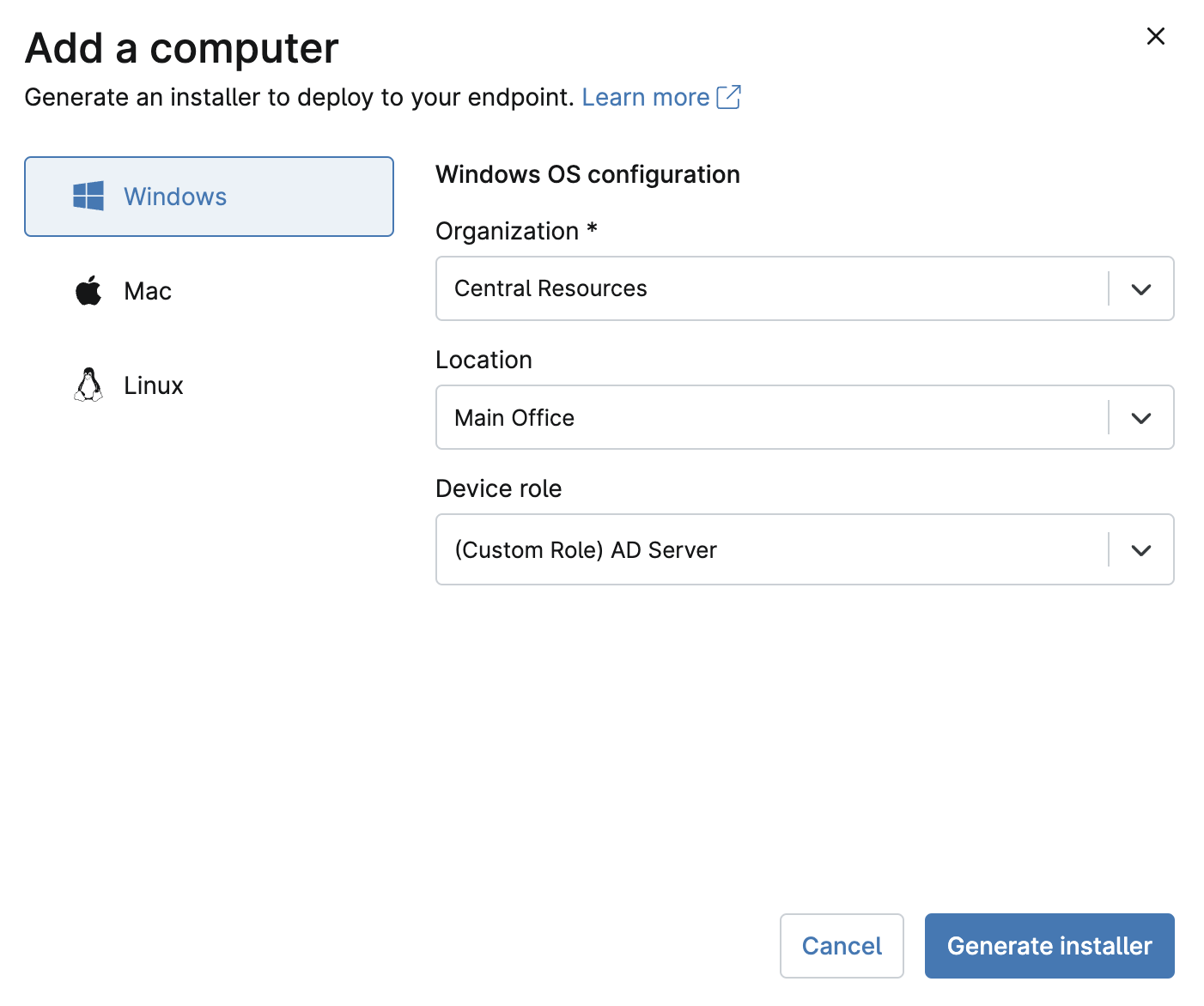This screenshot has height=1006, width=1204.
Task: Click the Apple logo icon
Action: coord(88,291)
